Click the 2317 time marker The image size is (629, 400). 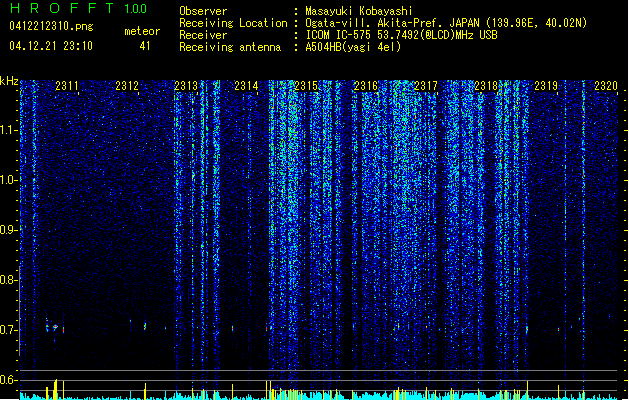coord(426,86)
